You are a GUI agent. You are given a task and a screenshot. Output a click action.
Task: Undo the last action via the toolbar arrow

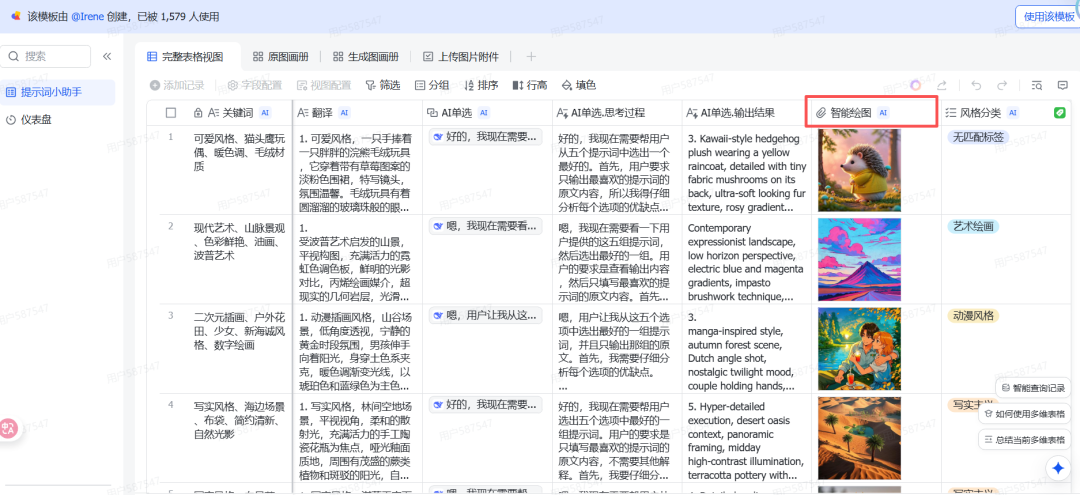tap(976, 85)
